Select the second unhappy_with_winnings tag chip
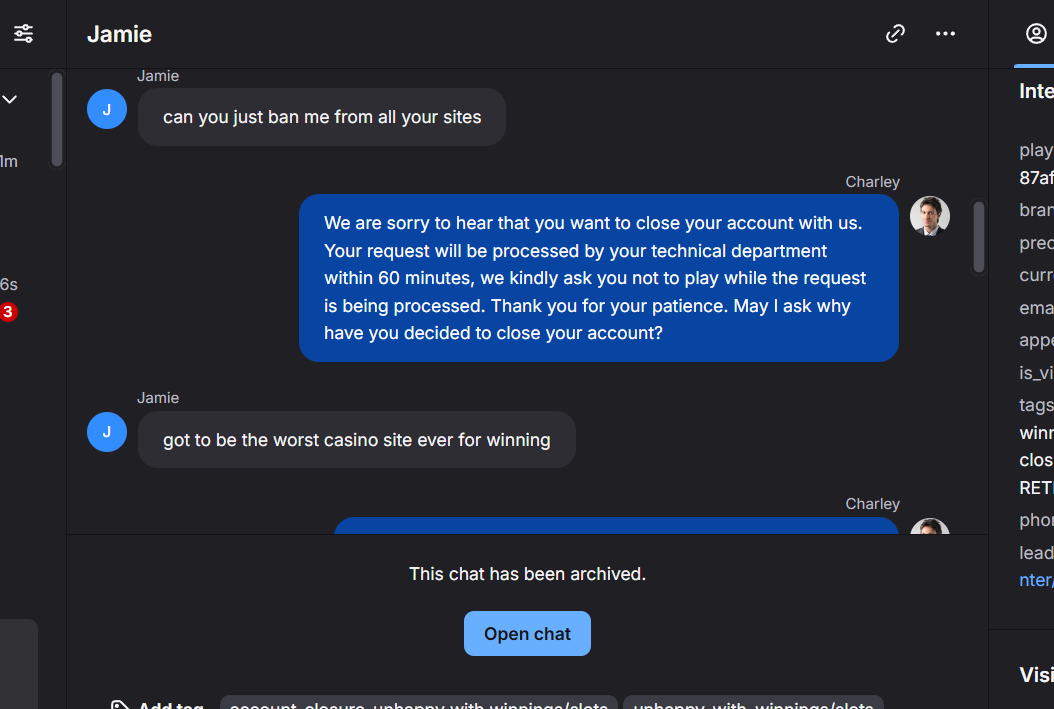1054x709 pixels. (753, 704)
